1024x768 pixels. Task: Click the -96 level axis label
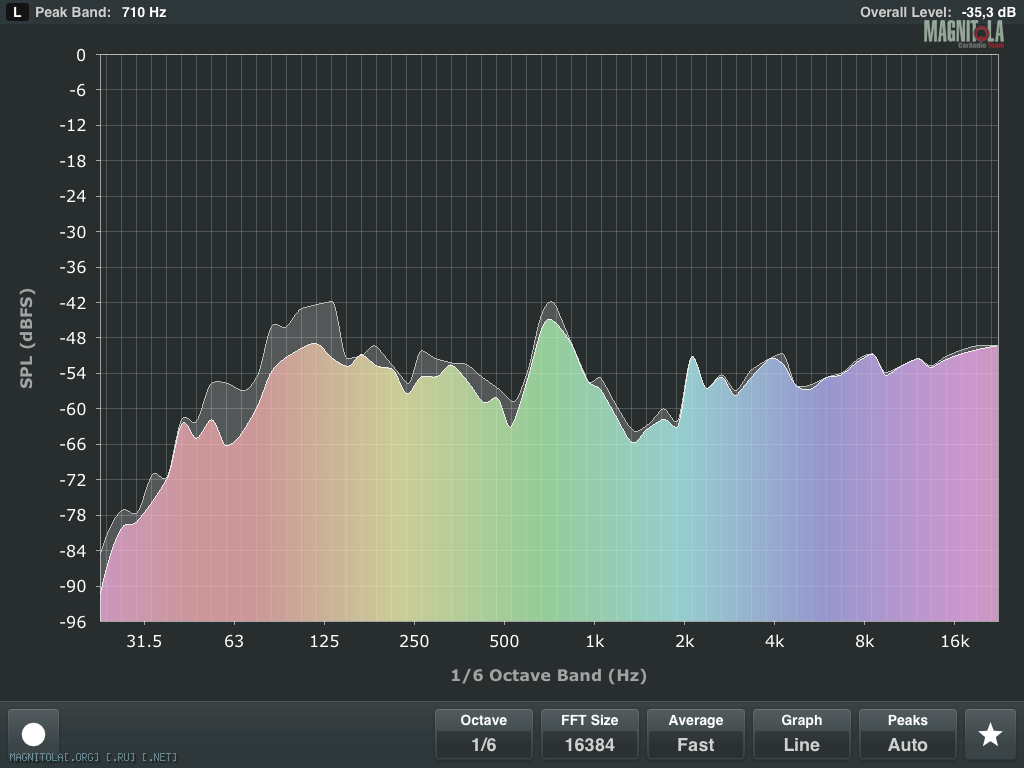coord(72,622)
